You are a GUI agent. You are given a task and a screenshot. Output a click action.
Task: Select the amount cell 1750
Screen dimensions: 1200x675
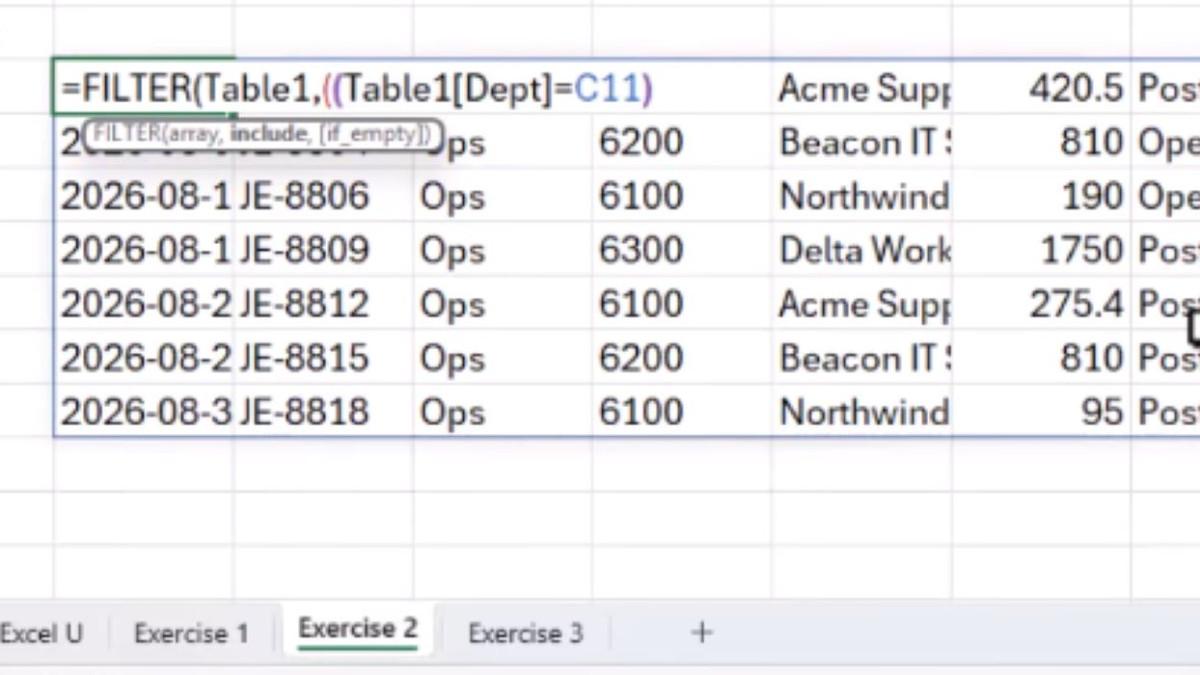[1042, 250]
